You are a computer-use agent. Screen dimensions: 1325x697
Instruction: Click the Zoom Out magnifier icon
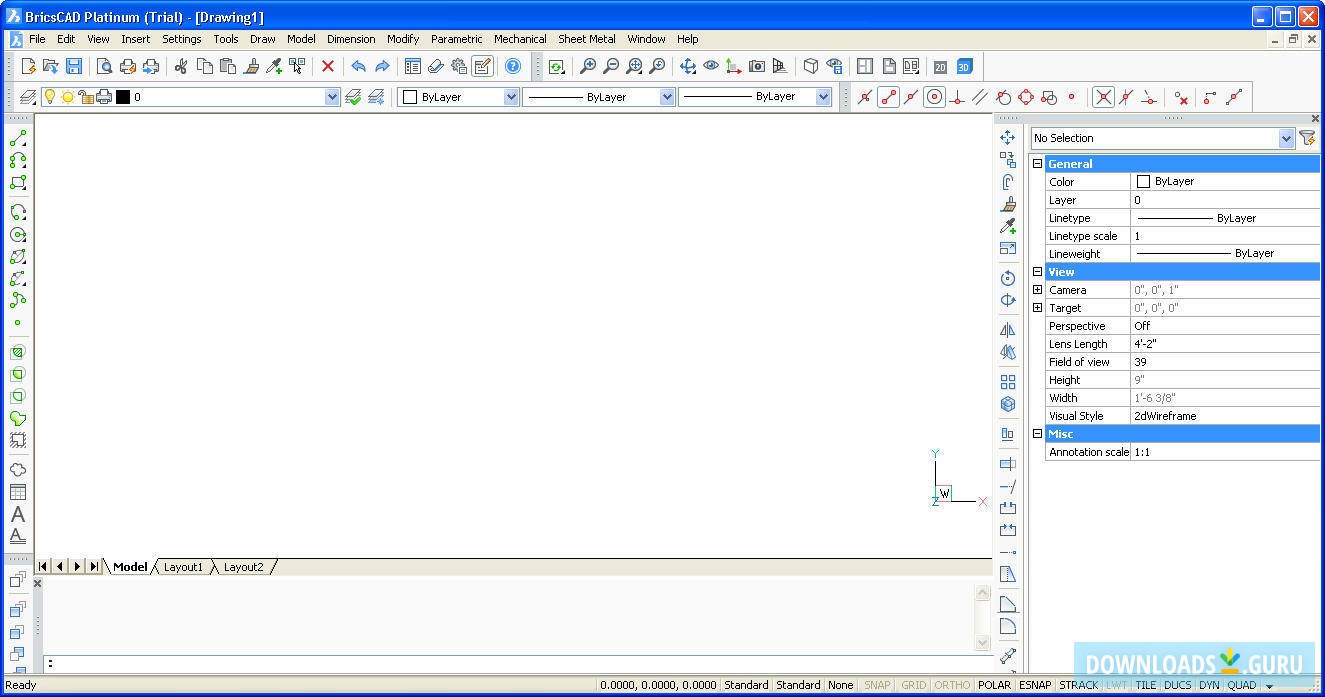[x=611, y=66]
